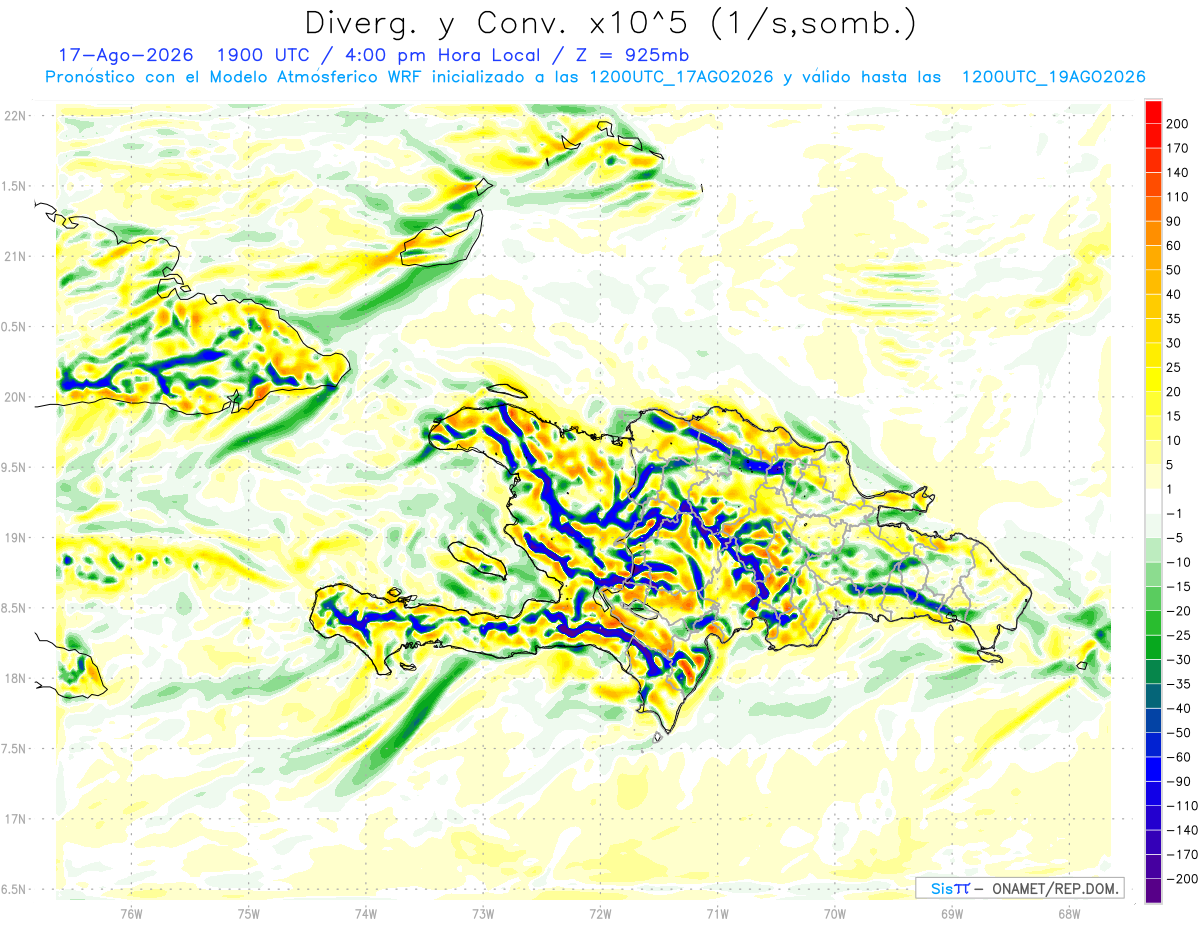Click the '-200' value on the color scale
Image resolution: width=1200 pixels, height=927 pixels.
[x=1181, y=878]
